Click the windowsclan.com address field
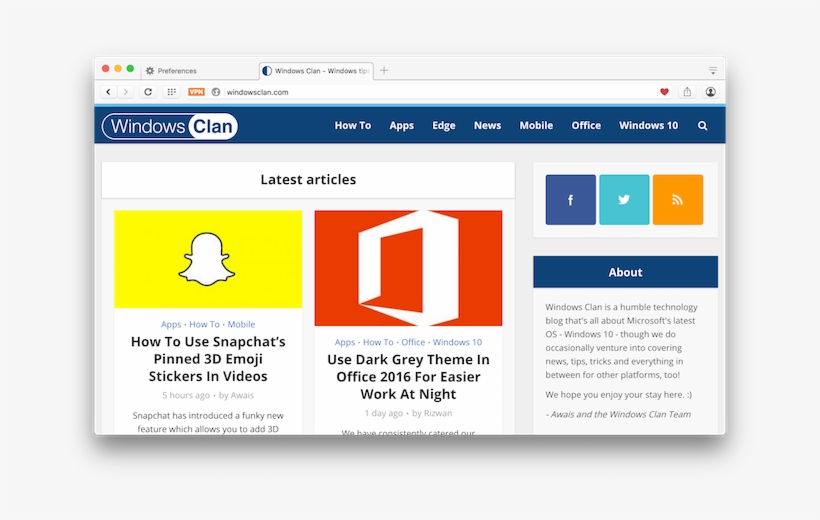Image resolution: width=820 pixels, height=520 pixels. coord(400,92)
